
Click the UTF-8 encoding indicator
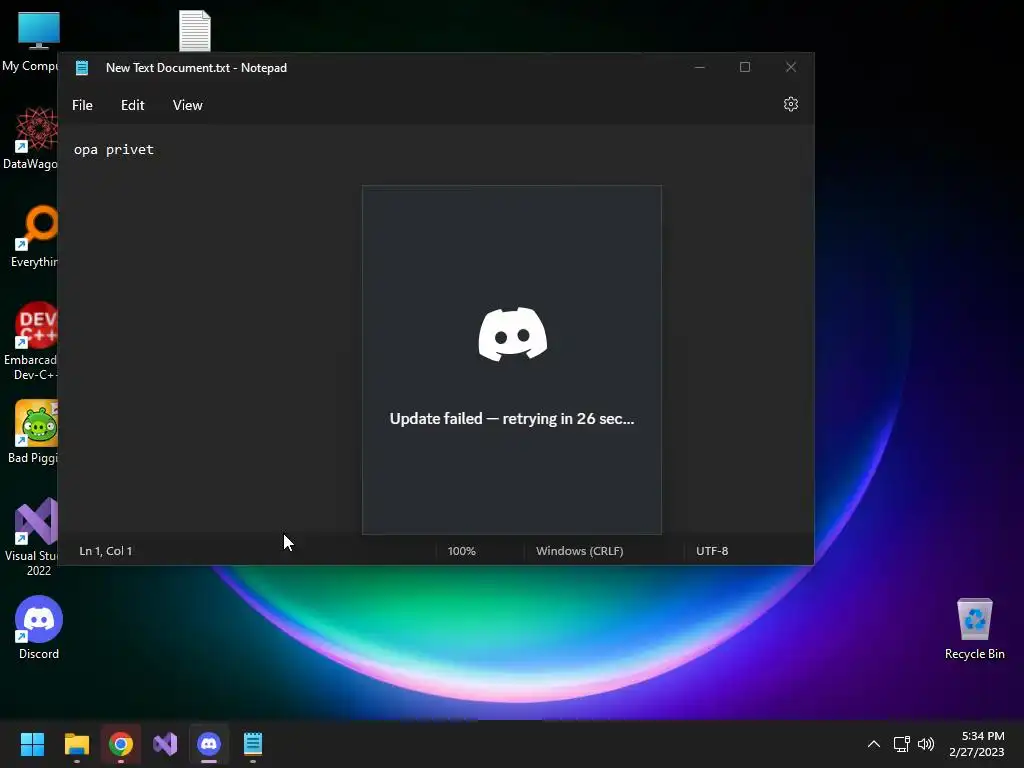712,551
